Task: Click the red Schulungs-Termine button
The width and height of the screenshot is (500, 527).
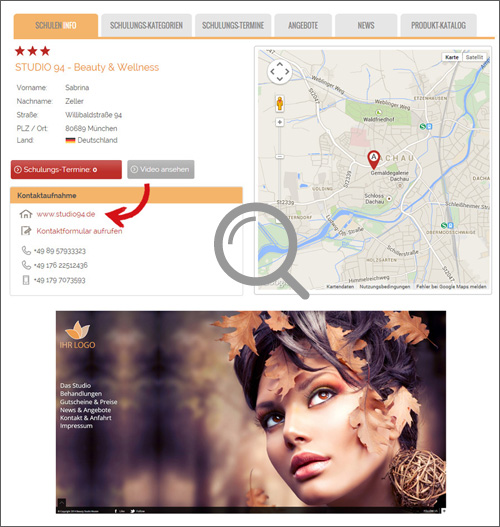Action: pyautogui.click(x=66, y=169)
